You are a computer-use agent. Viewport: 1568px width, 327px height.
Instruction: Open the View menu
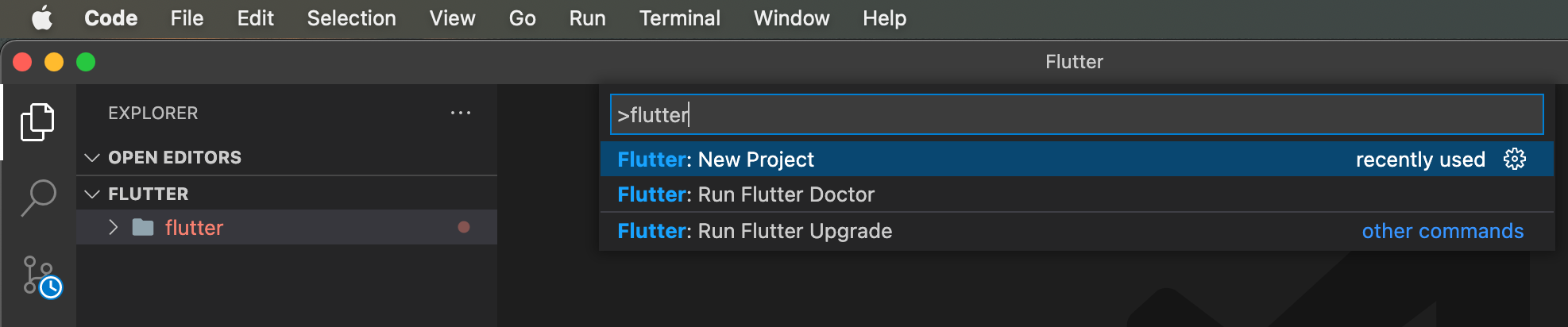452,17
